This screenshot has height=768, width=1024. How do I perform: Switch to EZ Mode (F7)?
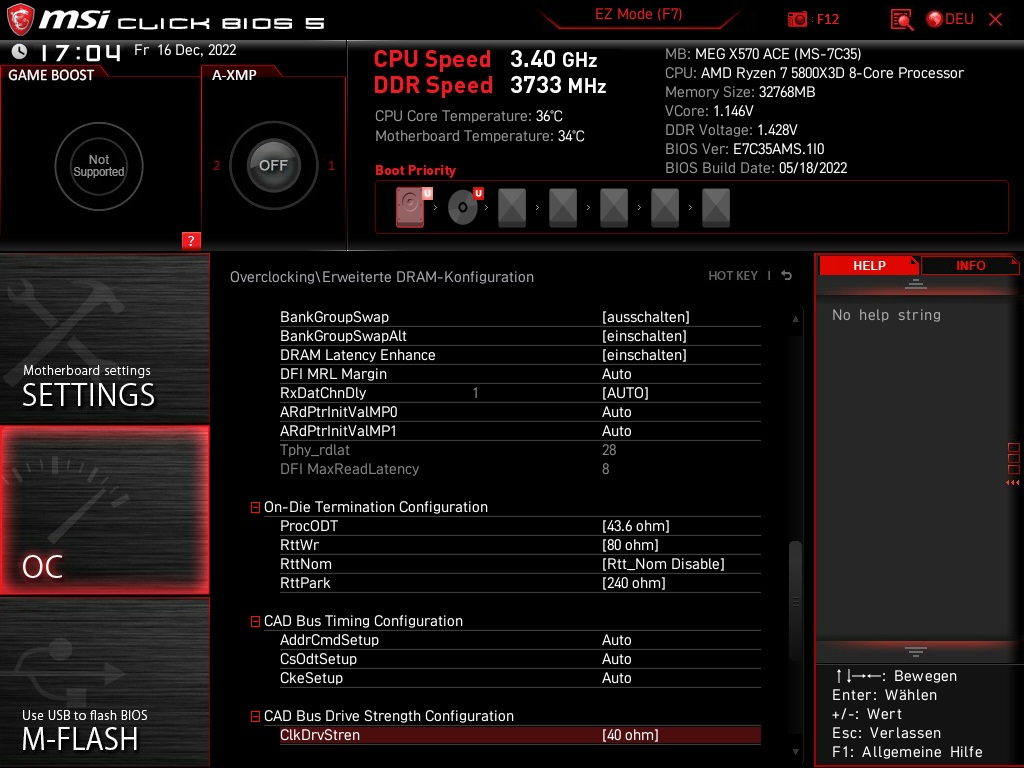point(638,14)
